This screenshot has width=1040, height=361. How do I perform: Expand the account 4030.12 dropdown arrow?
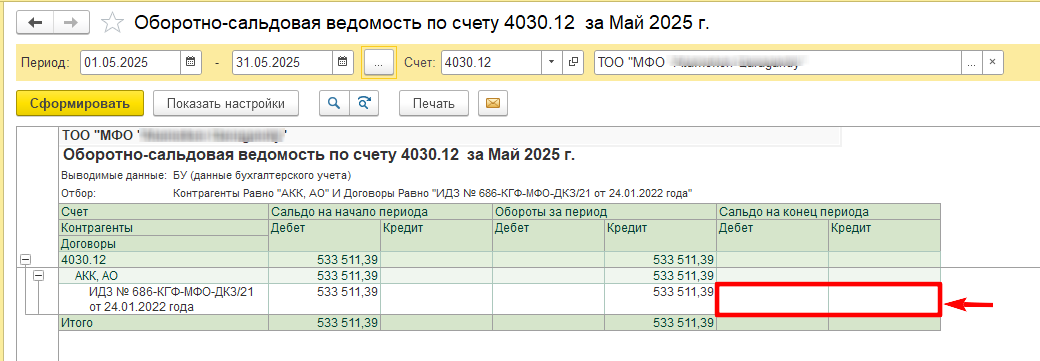point(552,63)
